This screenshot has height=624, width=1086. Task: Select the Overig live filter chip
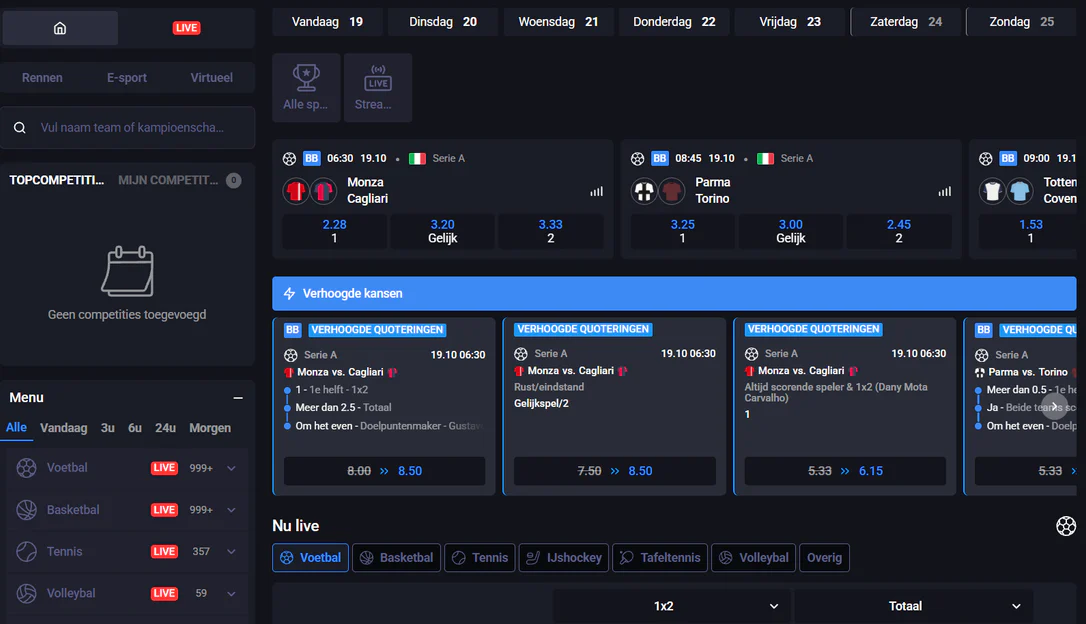824,558
